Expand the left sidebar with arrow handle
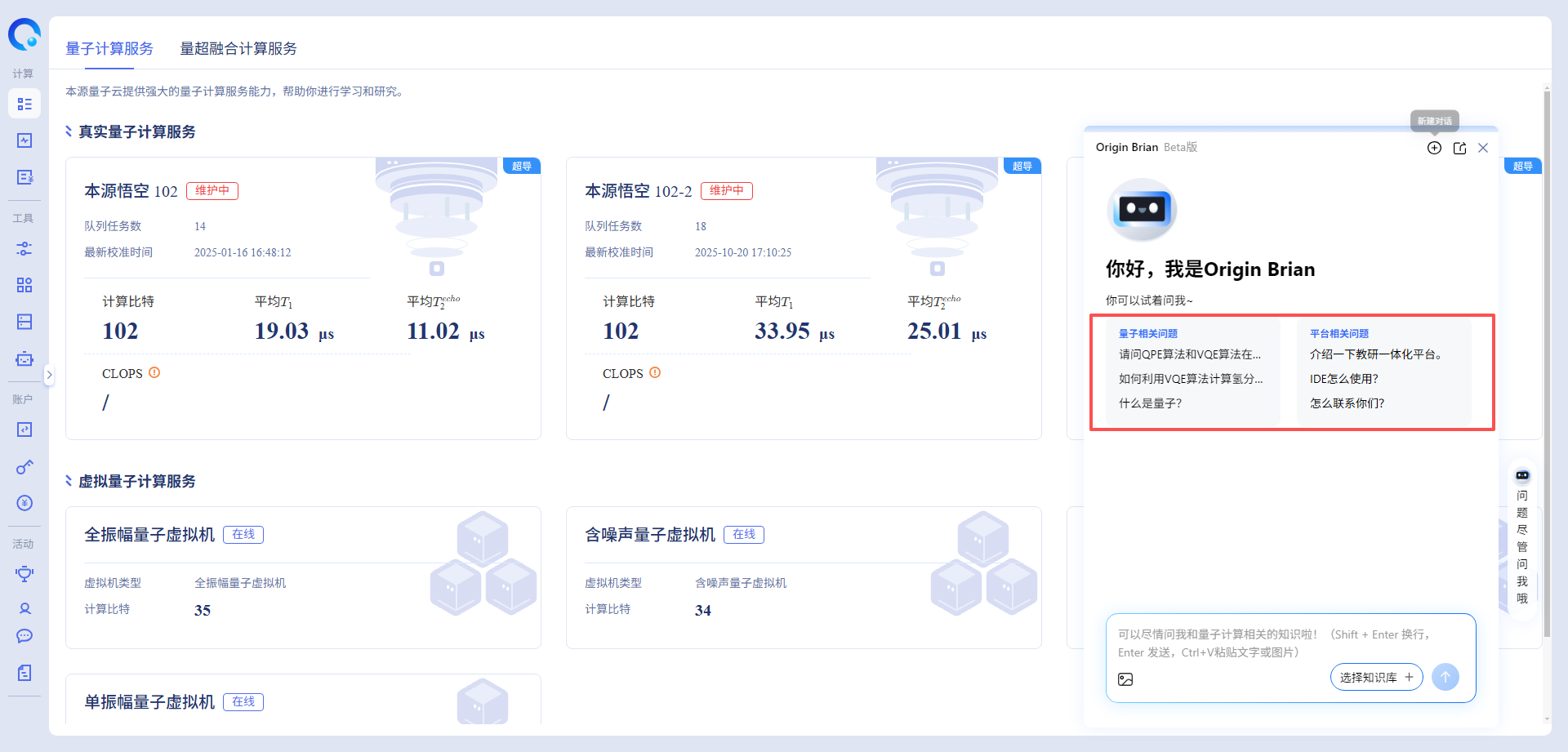Image resolution: width=1568 pixels, height=752 pixels. pos(49,375)
